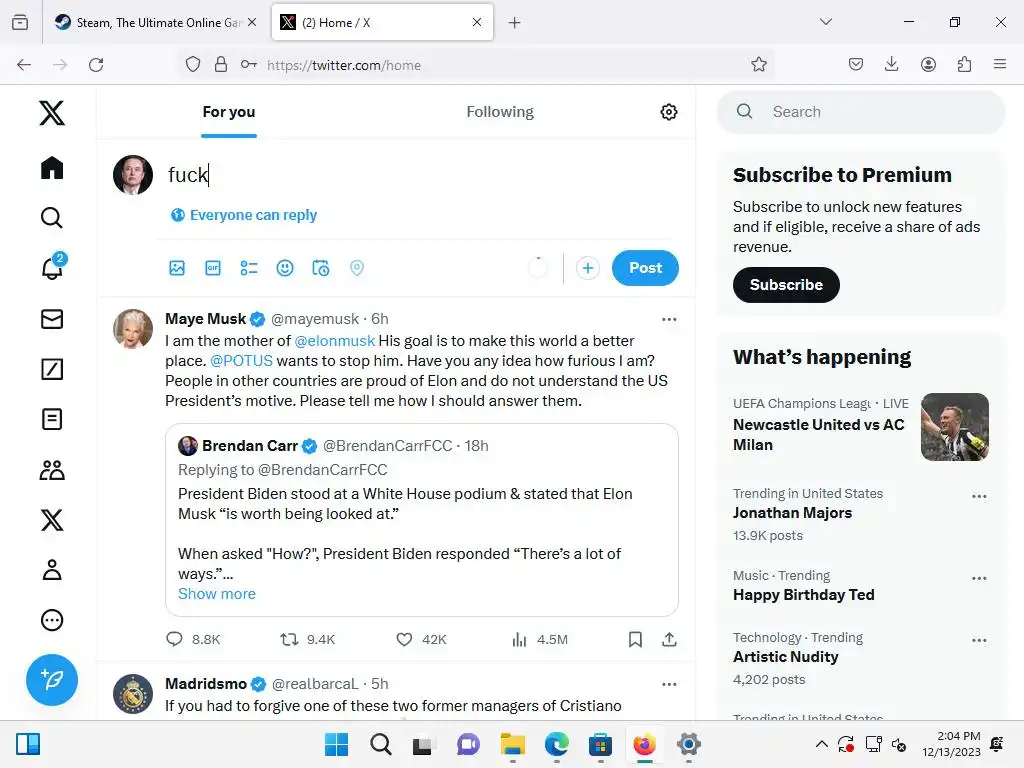Open @elonmusk mention link
The width and height of the screenshot is (1024, 768).
click(335, 341)
